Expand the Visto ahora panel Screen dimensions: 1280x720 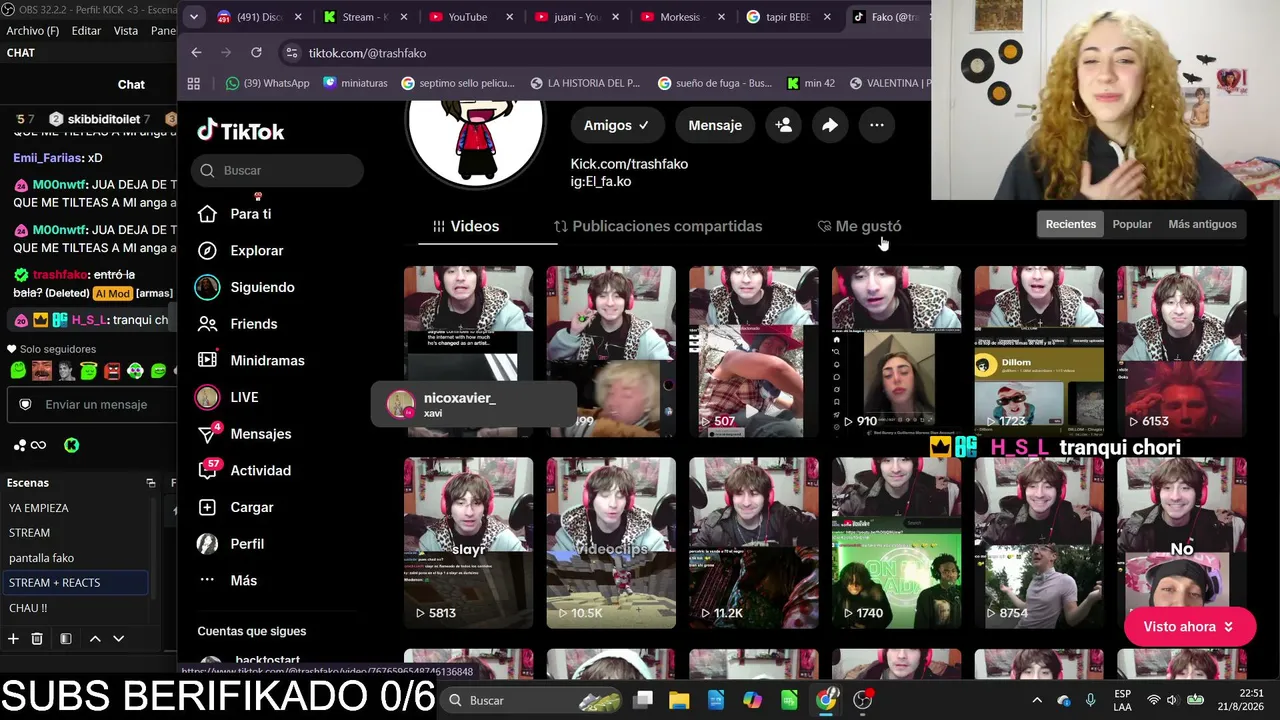(1189, 627)
